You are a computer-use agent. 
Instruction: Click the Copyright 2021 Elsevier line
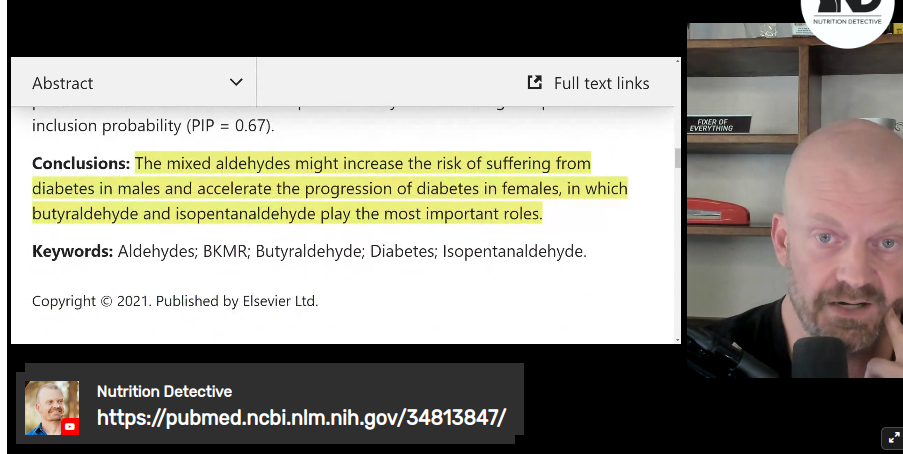pos(175,301)
